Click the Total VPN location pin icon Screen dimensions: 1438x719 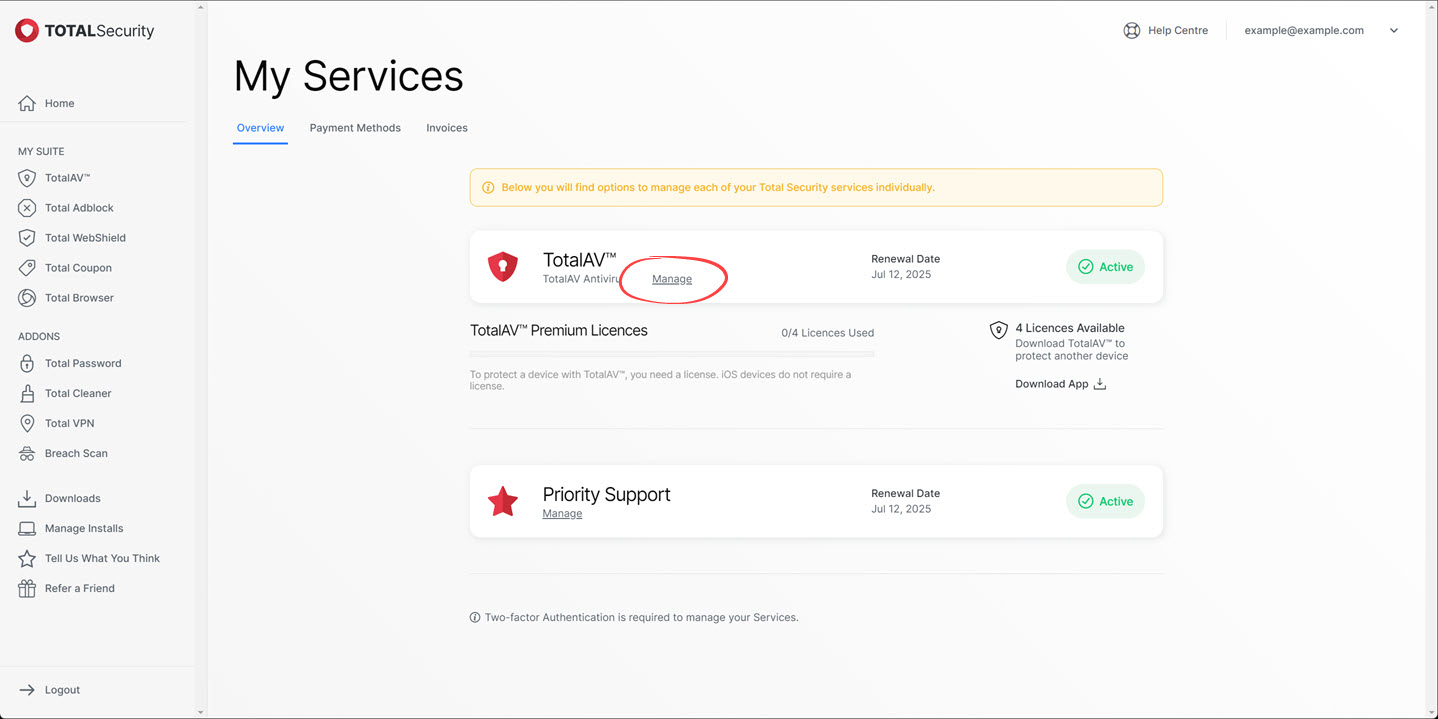pos(27,423)
